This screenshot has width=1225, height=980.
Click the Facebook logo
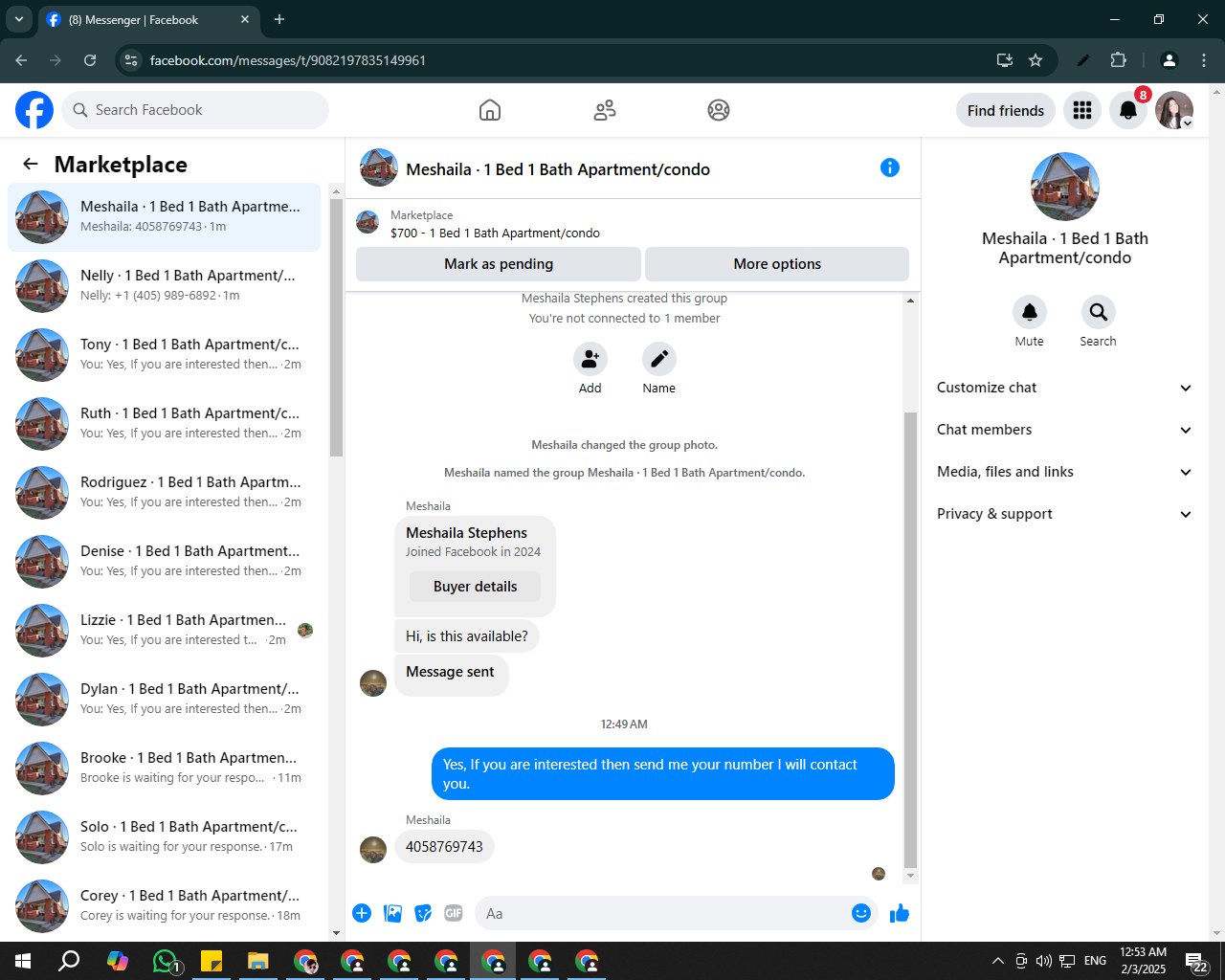pos(34,110)
